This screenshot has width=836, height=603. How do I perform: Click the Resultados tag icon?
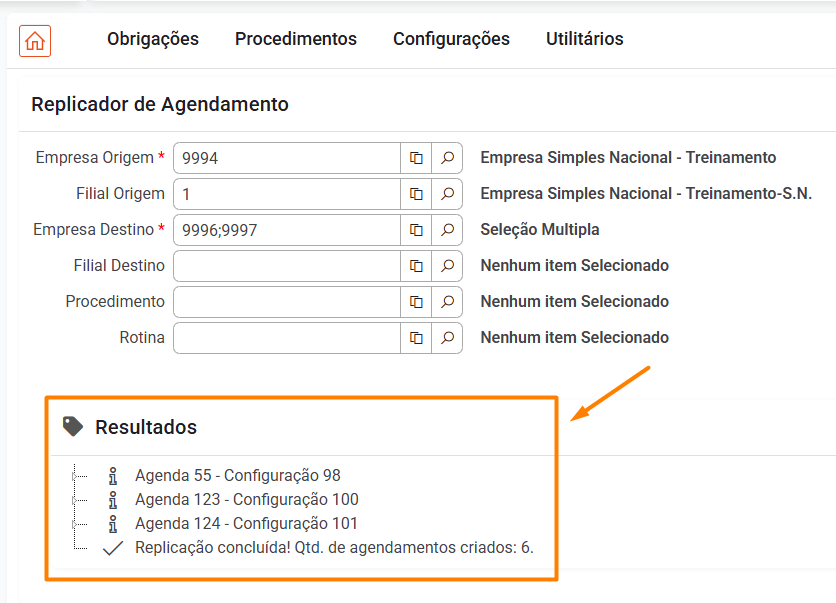pos(72,427)
